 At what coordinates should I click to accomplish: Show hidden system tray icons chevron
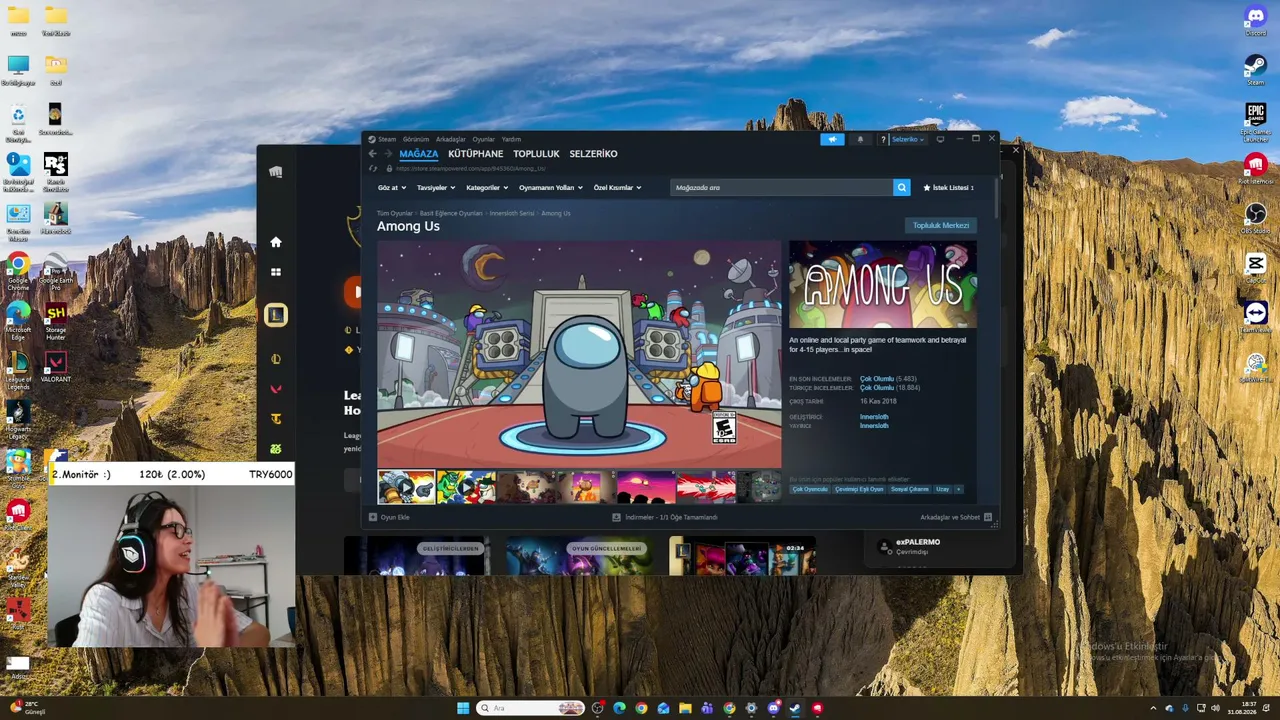click(1153, 708)
